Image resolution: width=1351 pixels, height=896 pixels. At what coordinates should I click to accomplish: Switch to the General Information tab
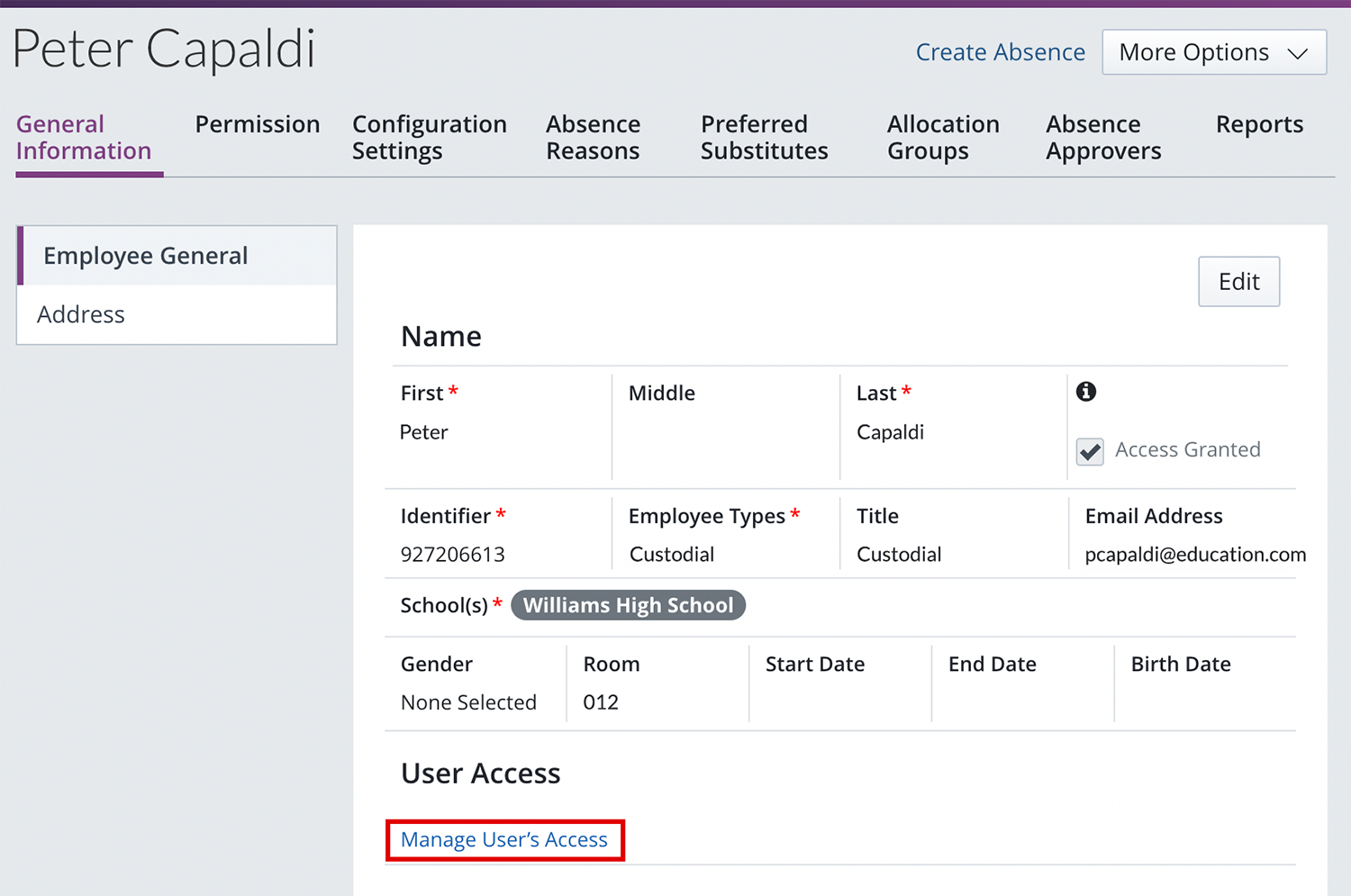(84, 138)
